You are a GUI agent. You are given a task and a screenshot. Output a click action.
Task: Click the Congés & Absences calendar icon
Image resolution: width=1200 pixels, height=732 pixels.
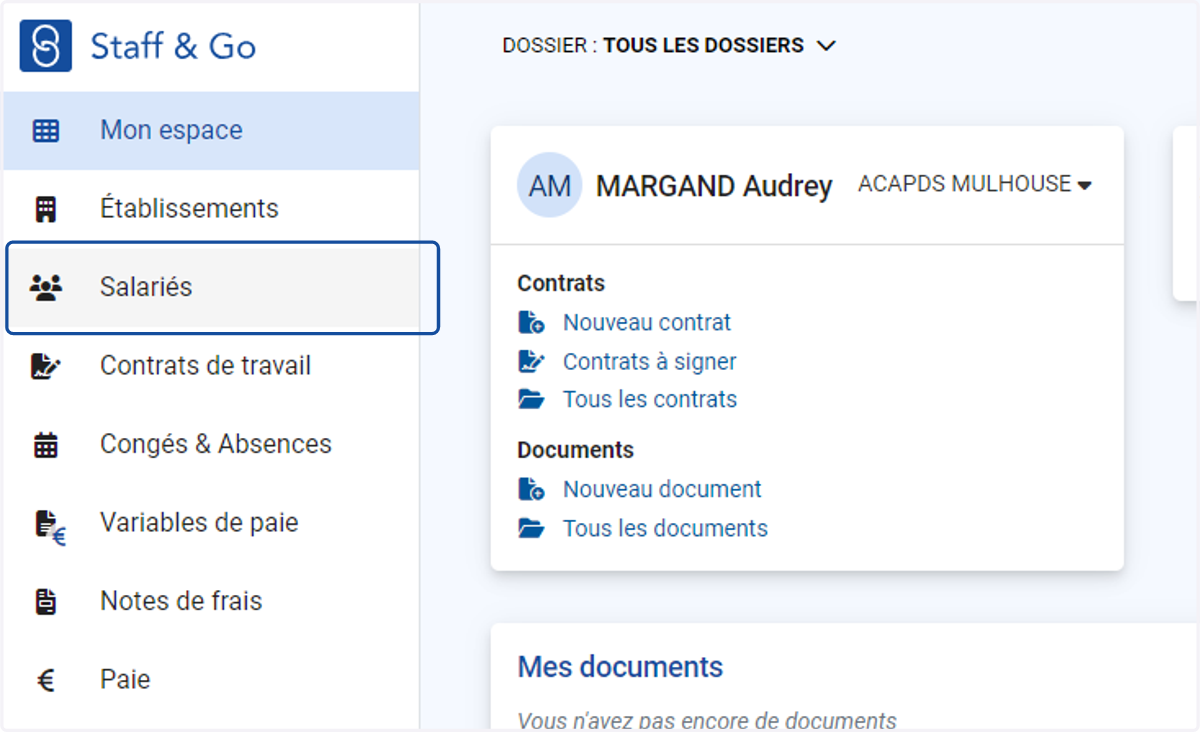46,445
